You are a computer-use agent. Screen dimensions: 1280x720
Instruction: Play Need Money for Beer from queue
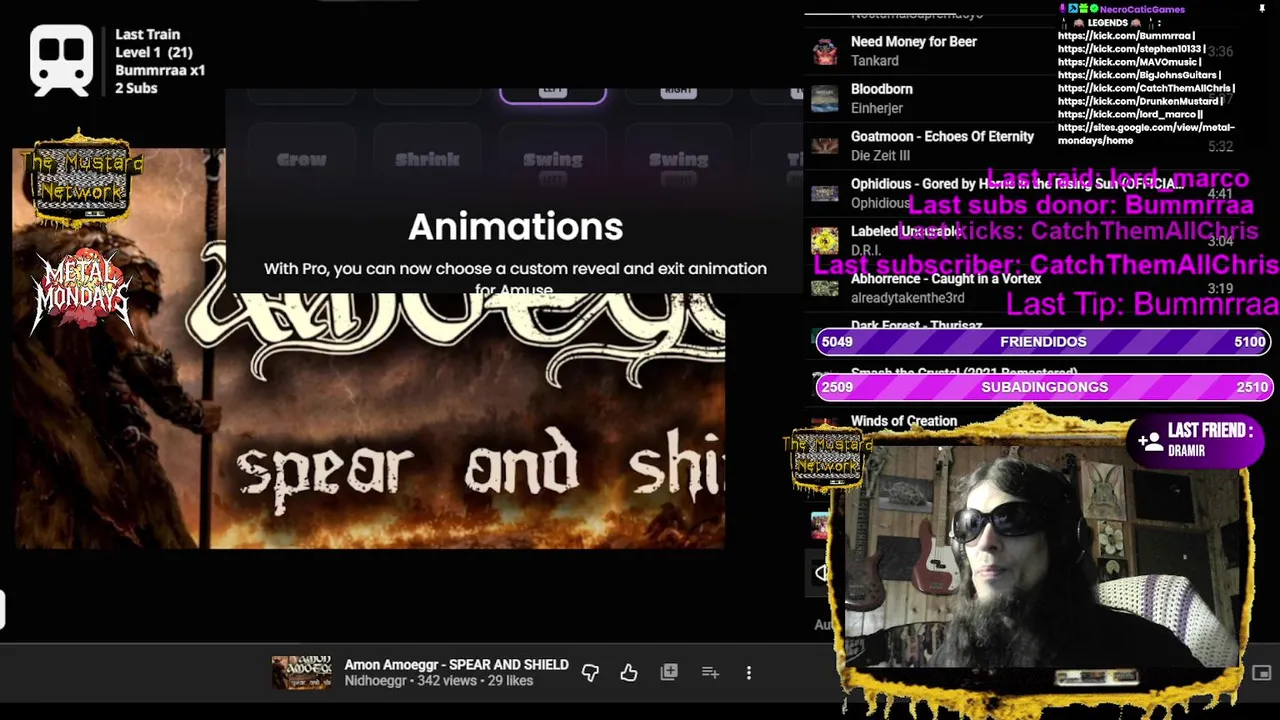point(913,42)
